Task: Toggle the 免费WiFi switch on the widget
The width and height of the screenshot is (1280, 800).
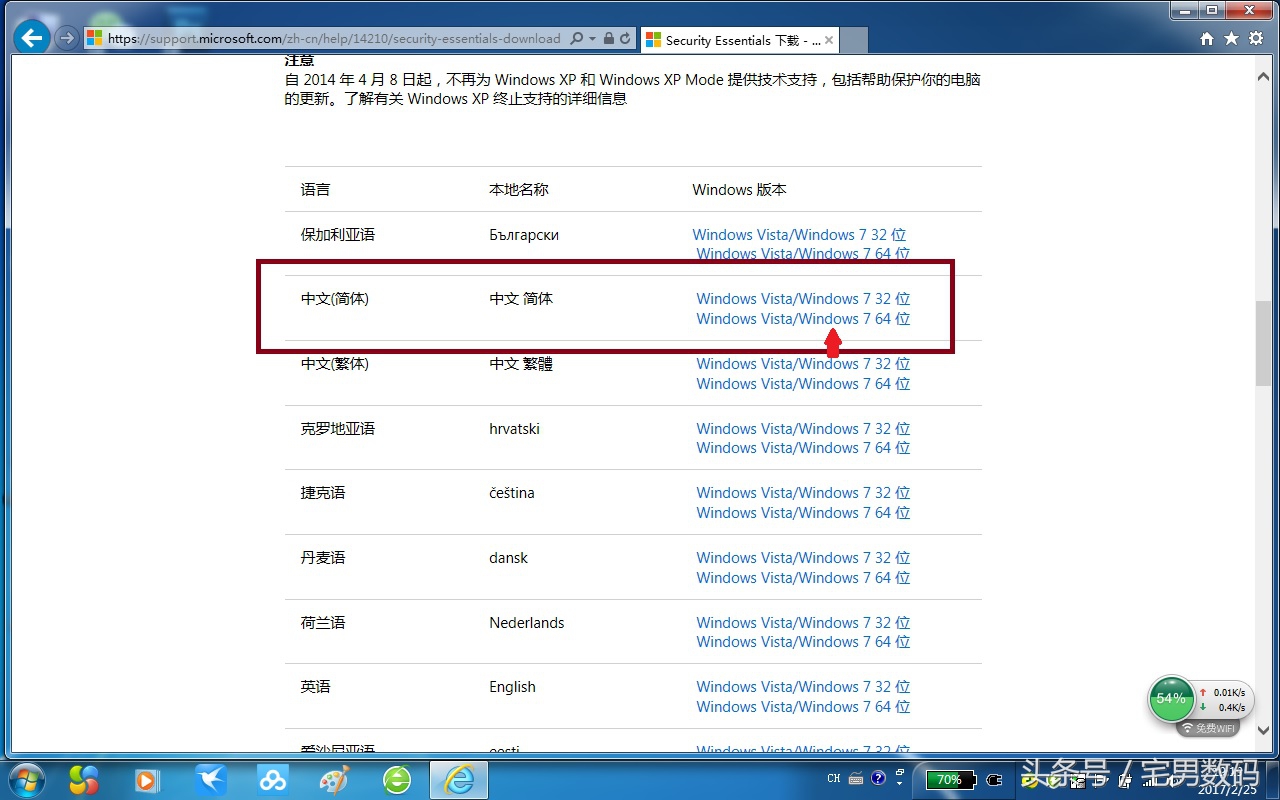Action: point(1207,728)
